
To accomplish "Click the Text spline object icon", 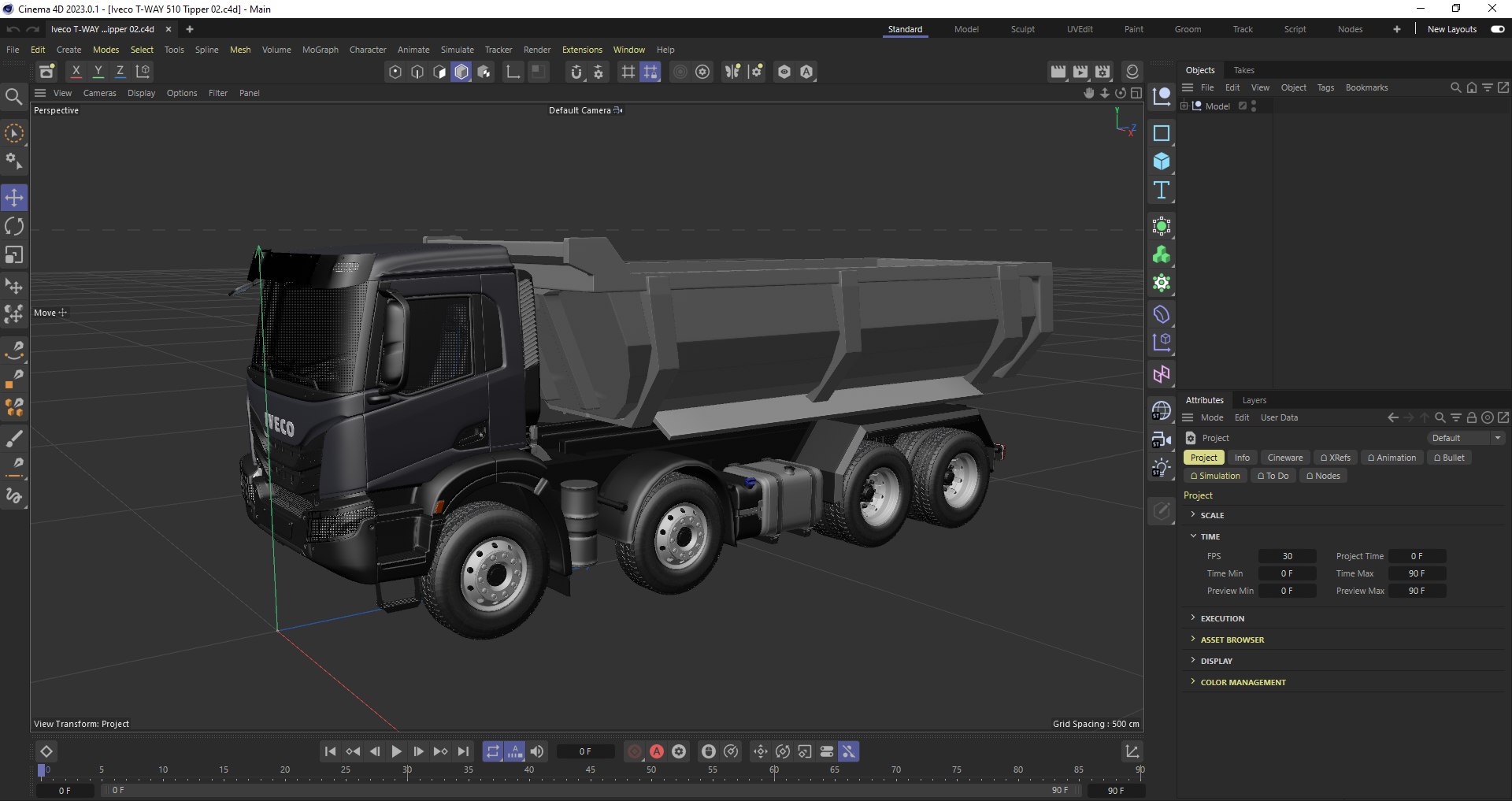I will 1162,190.
